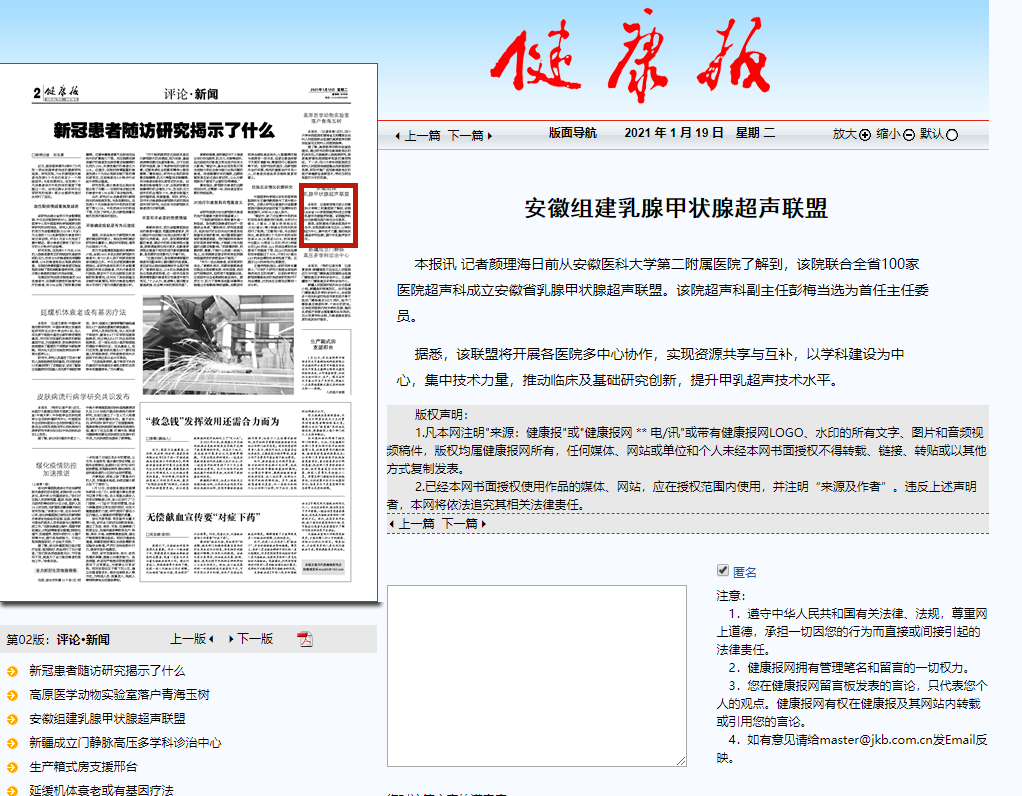This screenshot has height=796, width=1022.
Task: Click orange arrow beside 高原医学动物实验室落户青海玉树
Action: pyautogui.click(x=12, y=695)
